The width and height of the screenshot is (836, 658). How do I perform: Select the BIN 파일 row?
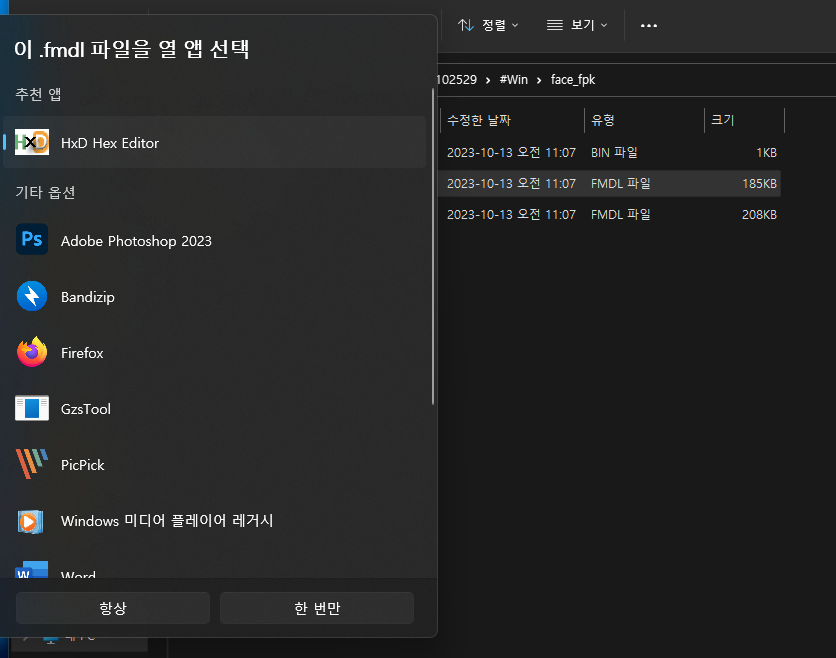pyautogui.click(x=609, y=153)
